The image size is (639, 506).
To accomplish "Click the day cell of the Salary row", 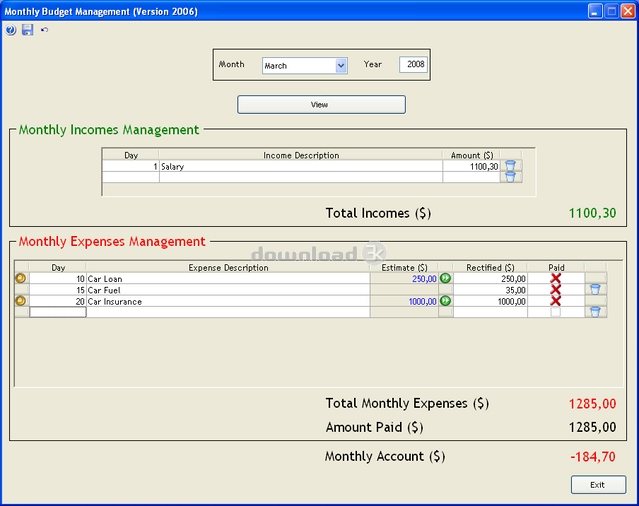I will (130, 166).
